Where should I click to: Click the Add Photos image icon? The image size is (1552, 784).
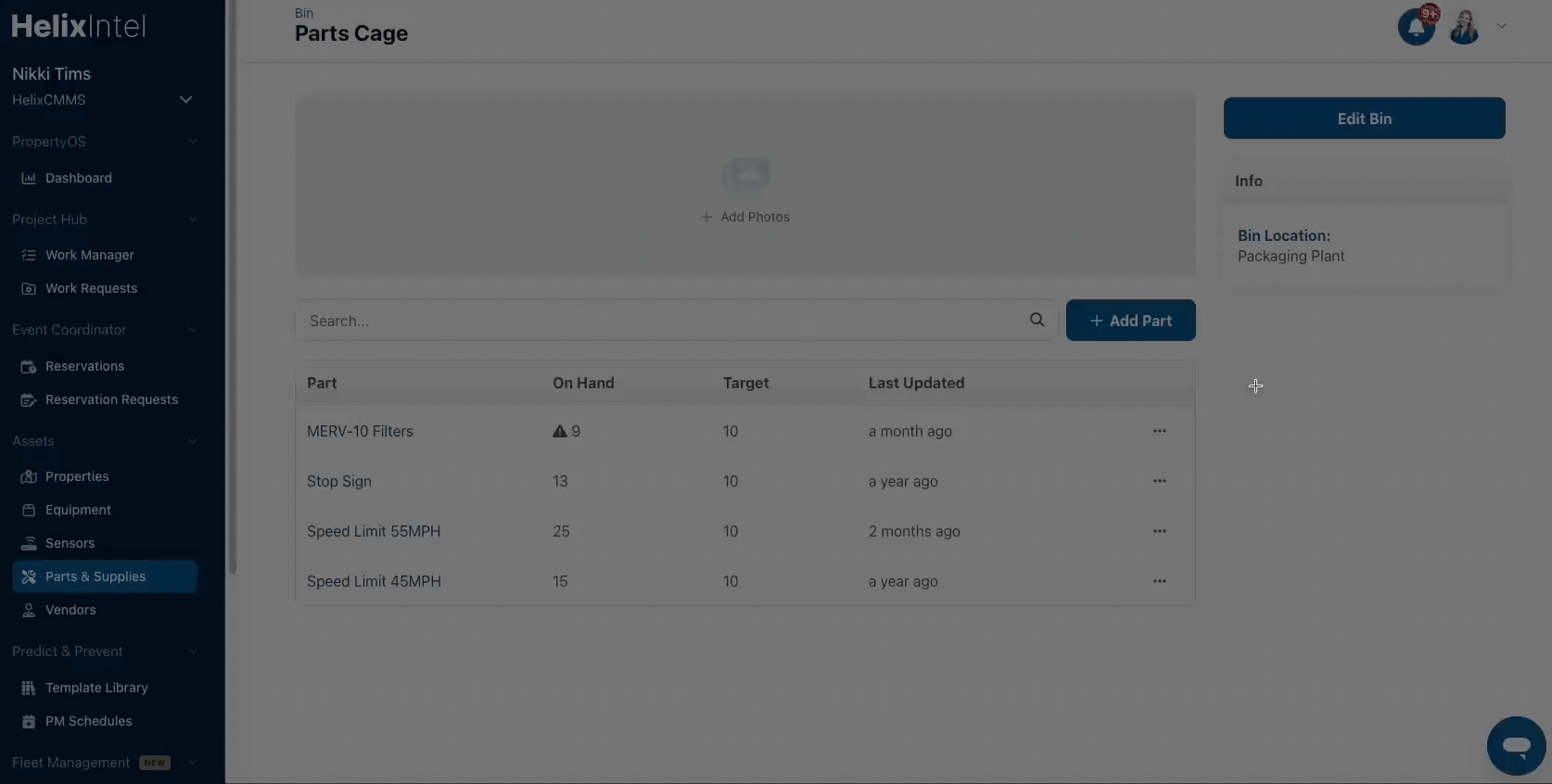coord(746,174)
